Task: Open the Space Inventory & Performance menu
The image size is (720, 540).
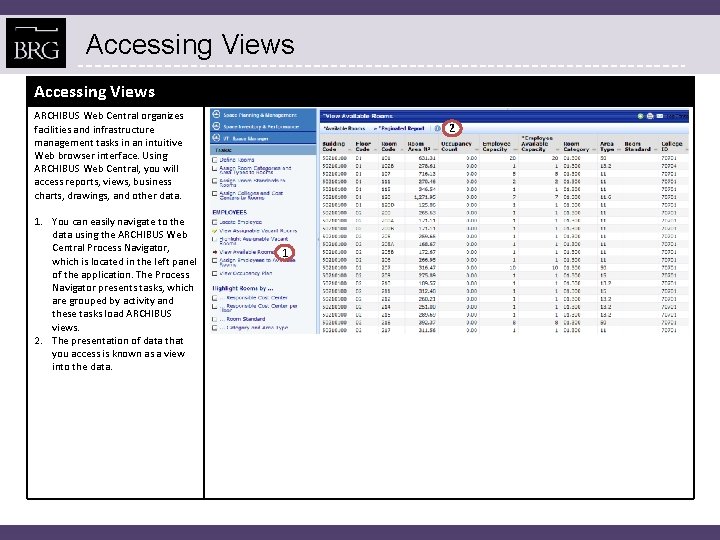Action: click(263, 126)
